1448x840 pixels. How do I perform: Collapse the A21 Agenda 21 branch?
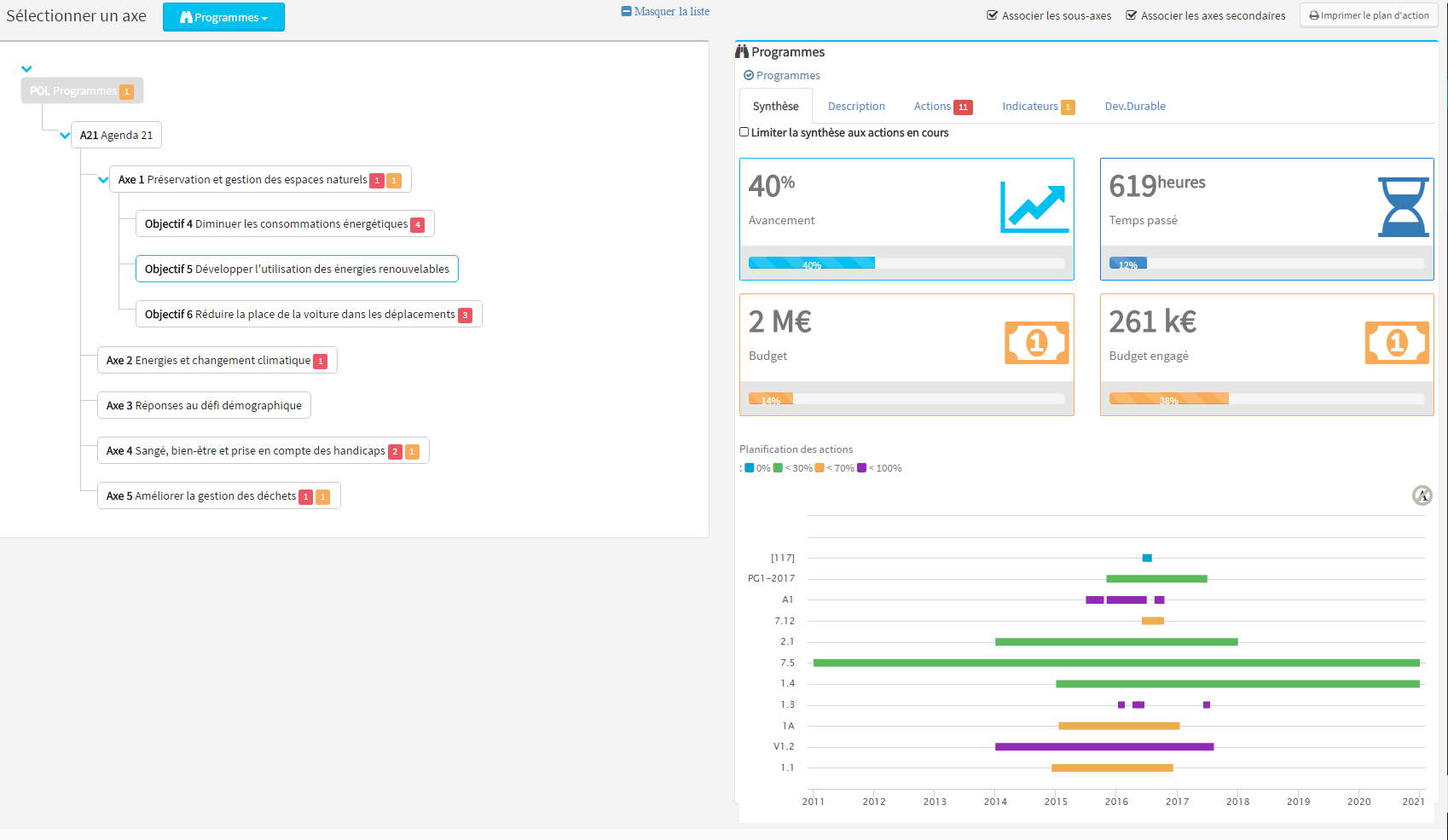coord(65,135)
